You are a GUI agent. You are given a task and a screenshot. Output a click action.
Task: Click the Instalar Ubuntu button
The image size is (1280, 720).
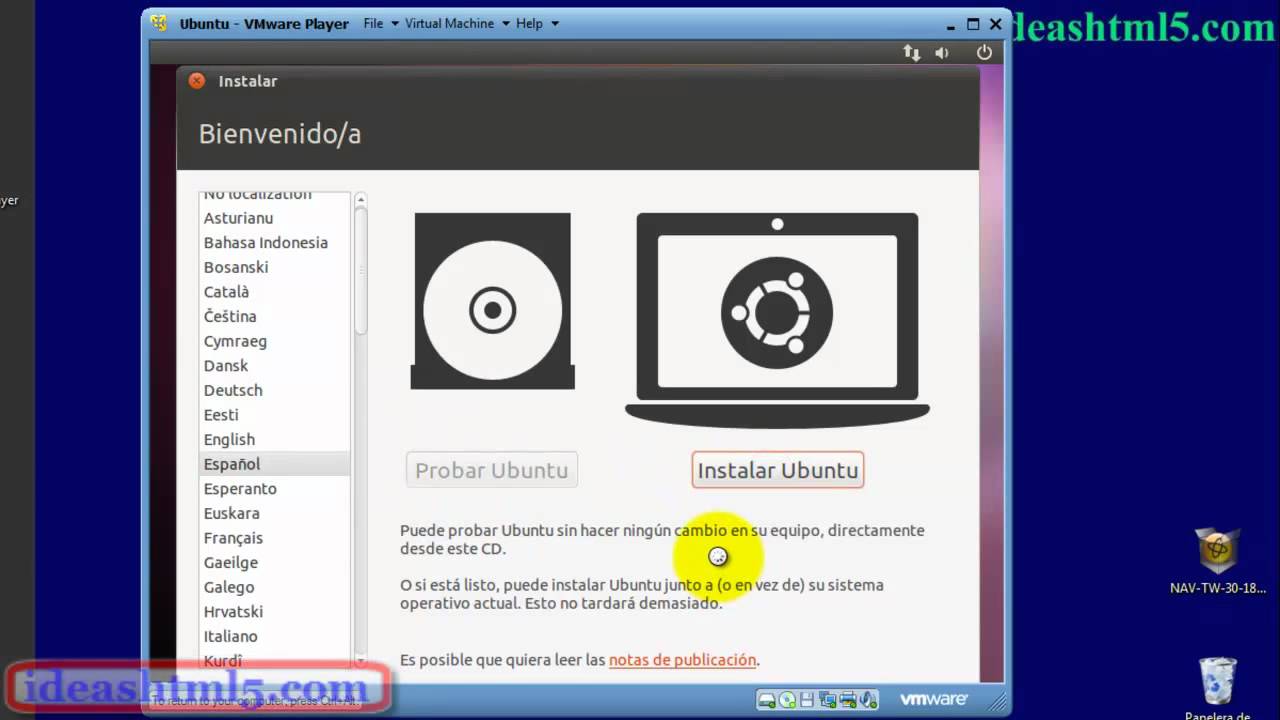(x=778, y=470)
